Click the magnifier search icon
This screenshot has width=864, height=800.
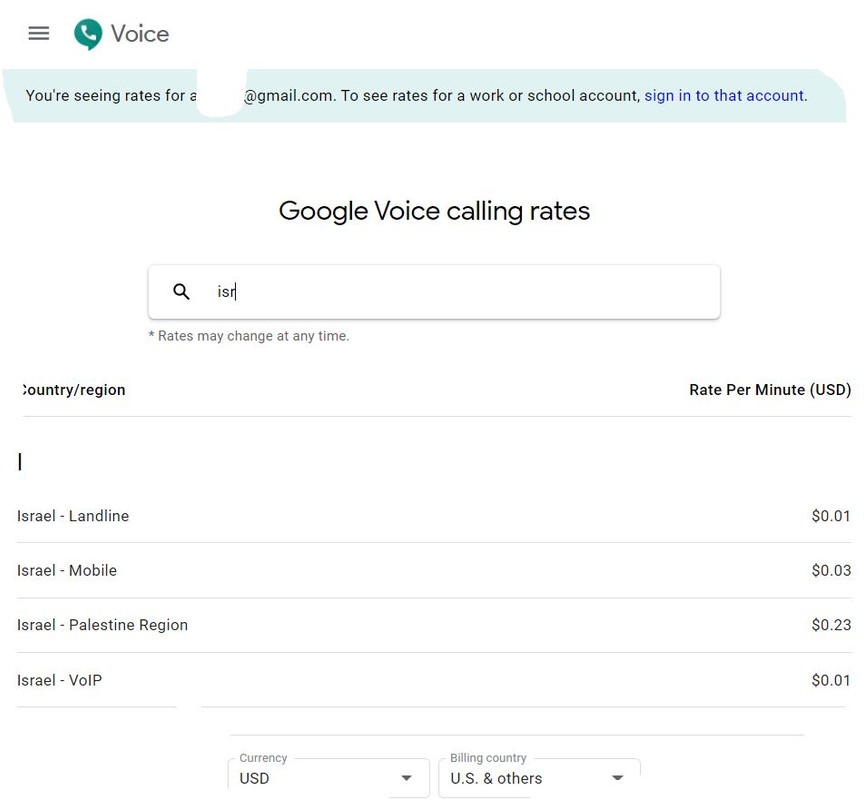[181, 291]
